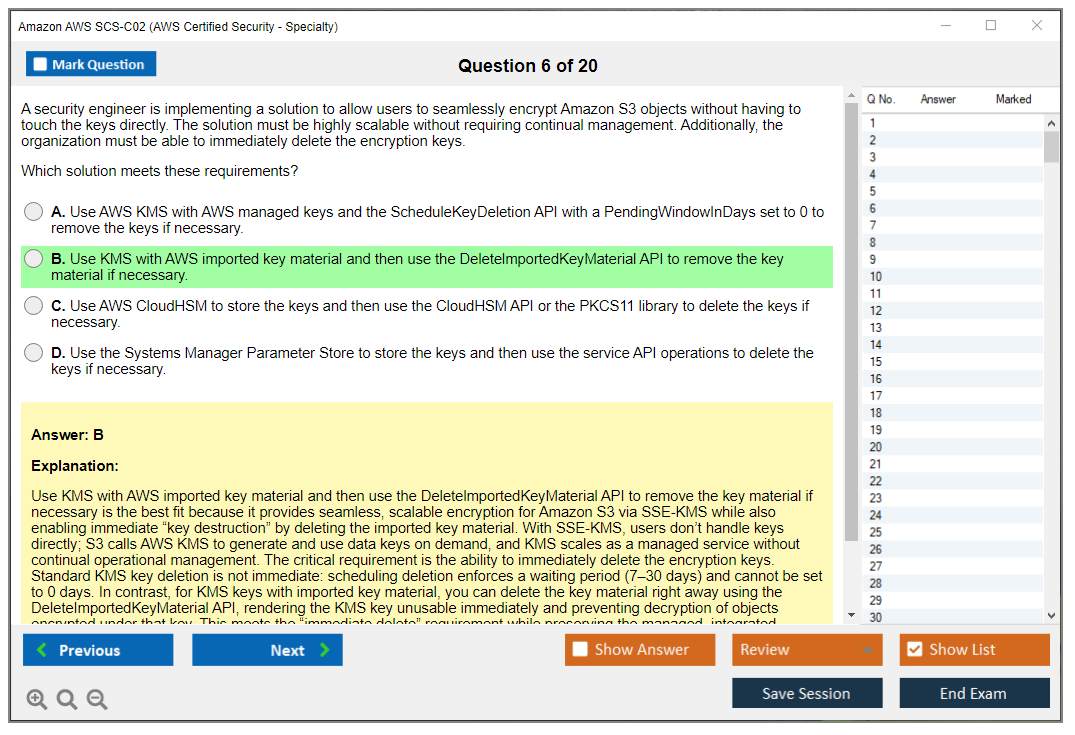Sort list by the Marked column header

(1013, 99)
